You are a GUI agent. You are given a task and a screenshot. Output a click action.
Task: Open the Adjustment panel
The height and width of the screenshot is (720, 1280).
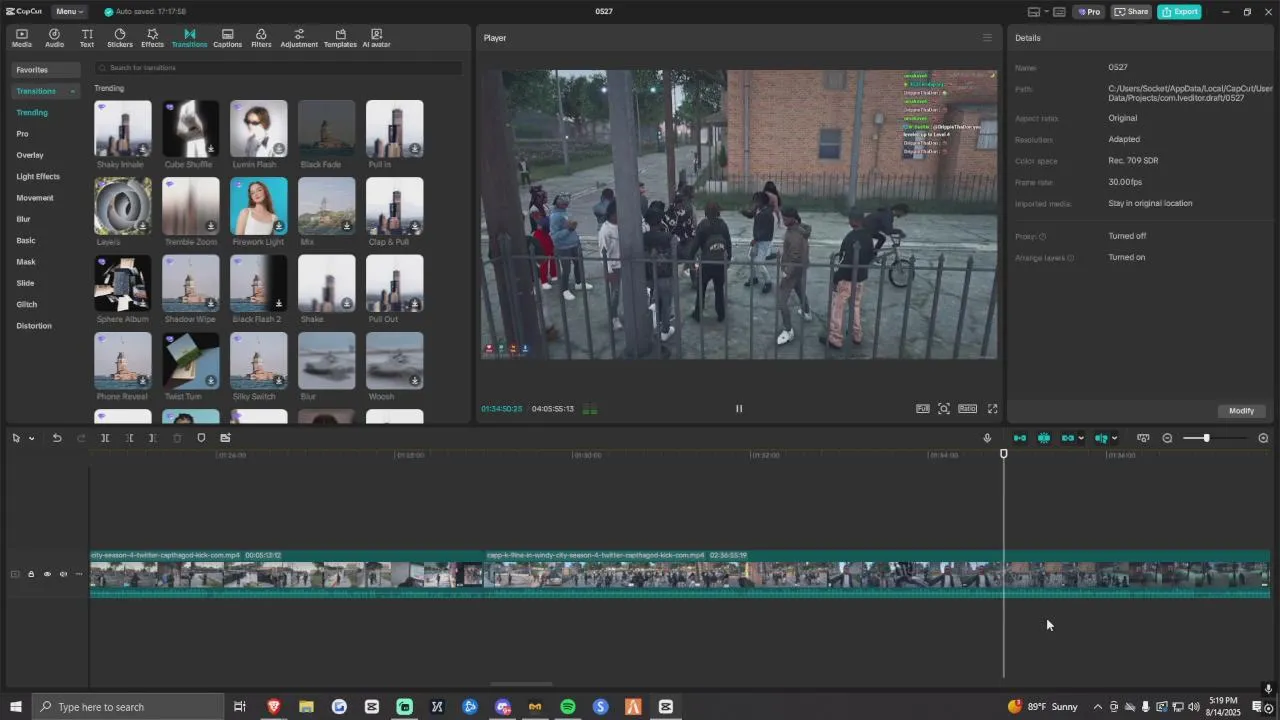[299, 38]
